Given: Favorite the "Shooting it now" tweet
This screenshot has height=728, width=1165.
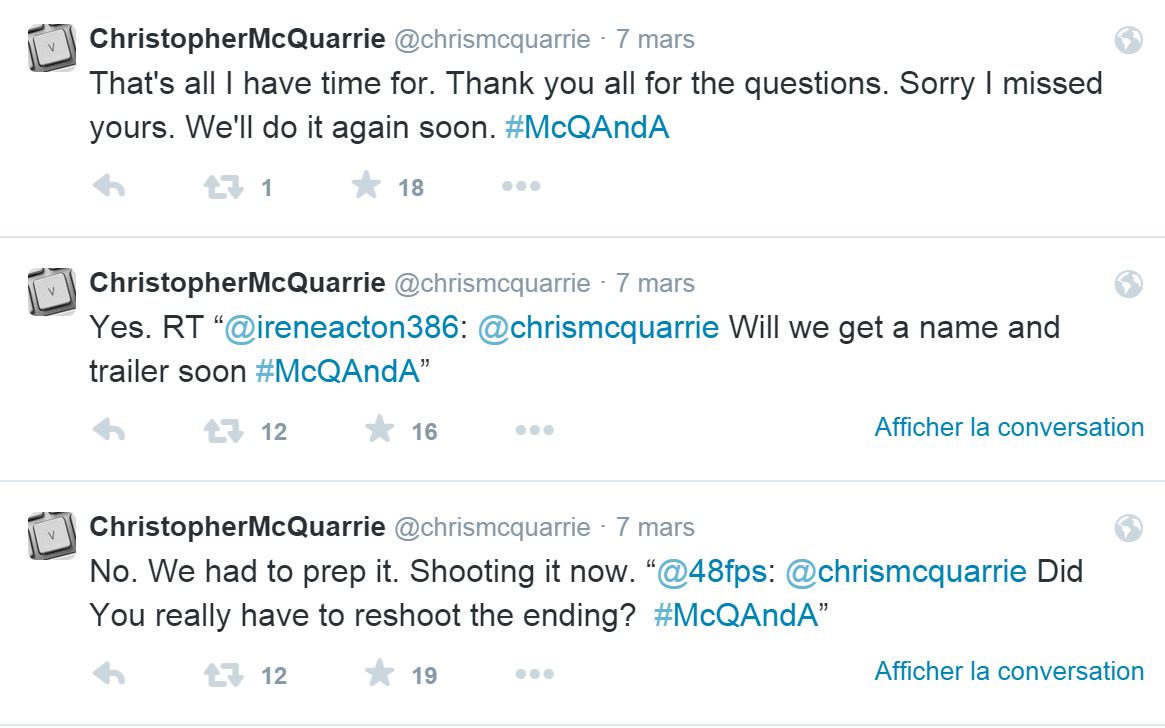Looking at the screenshot, I should [x=379, y=673].
